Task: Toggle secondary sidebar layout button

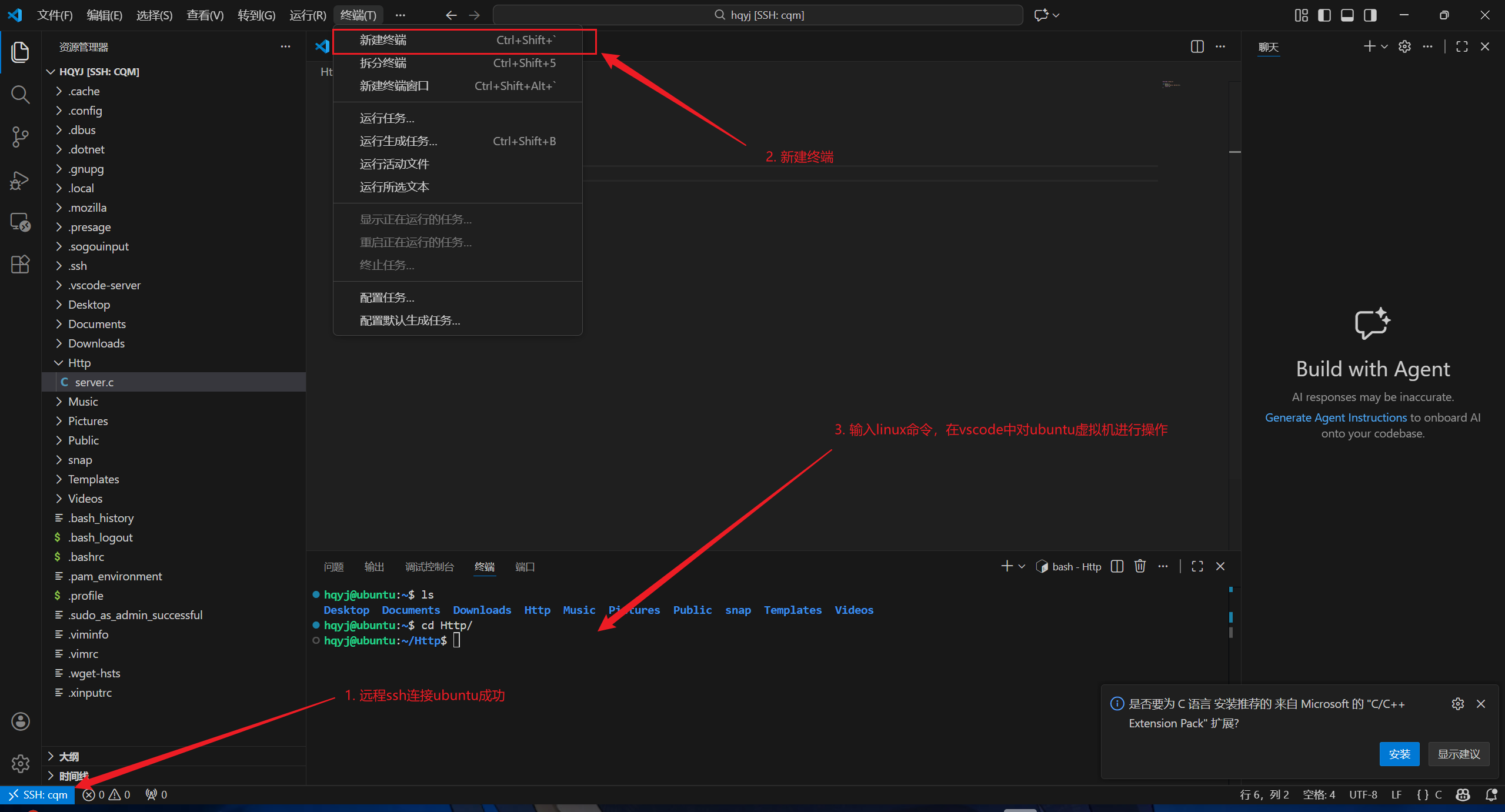Action: point(1370,15)
